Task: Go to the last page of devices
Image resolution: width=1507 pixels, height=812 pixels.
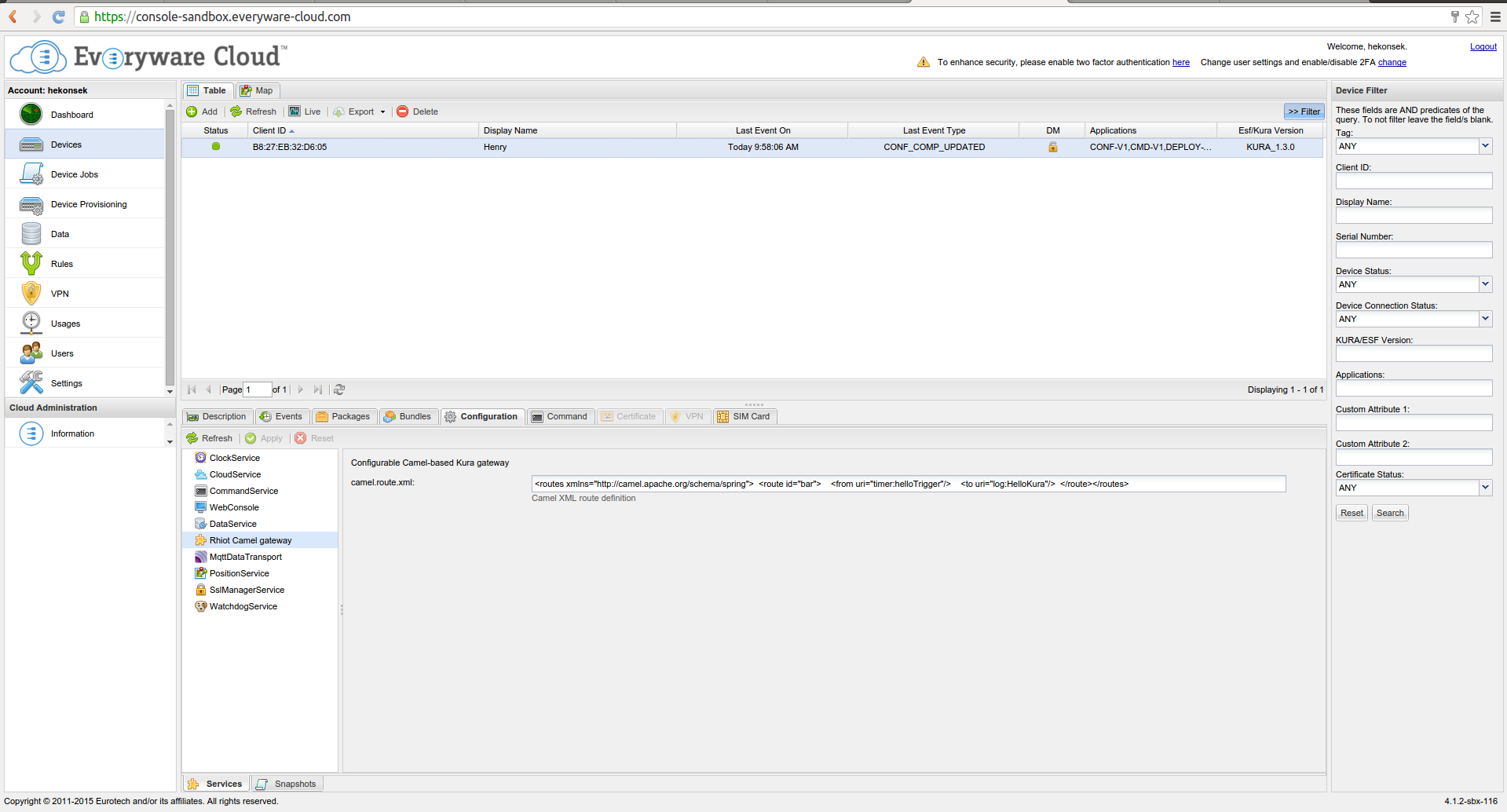Action: [317, 390]
